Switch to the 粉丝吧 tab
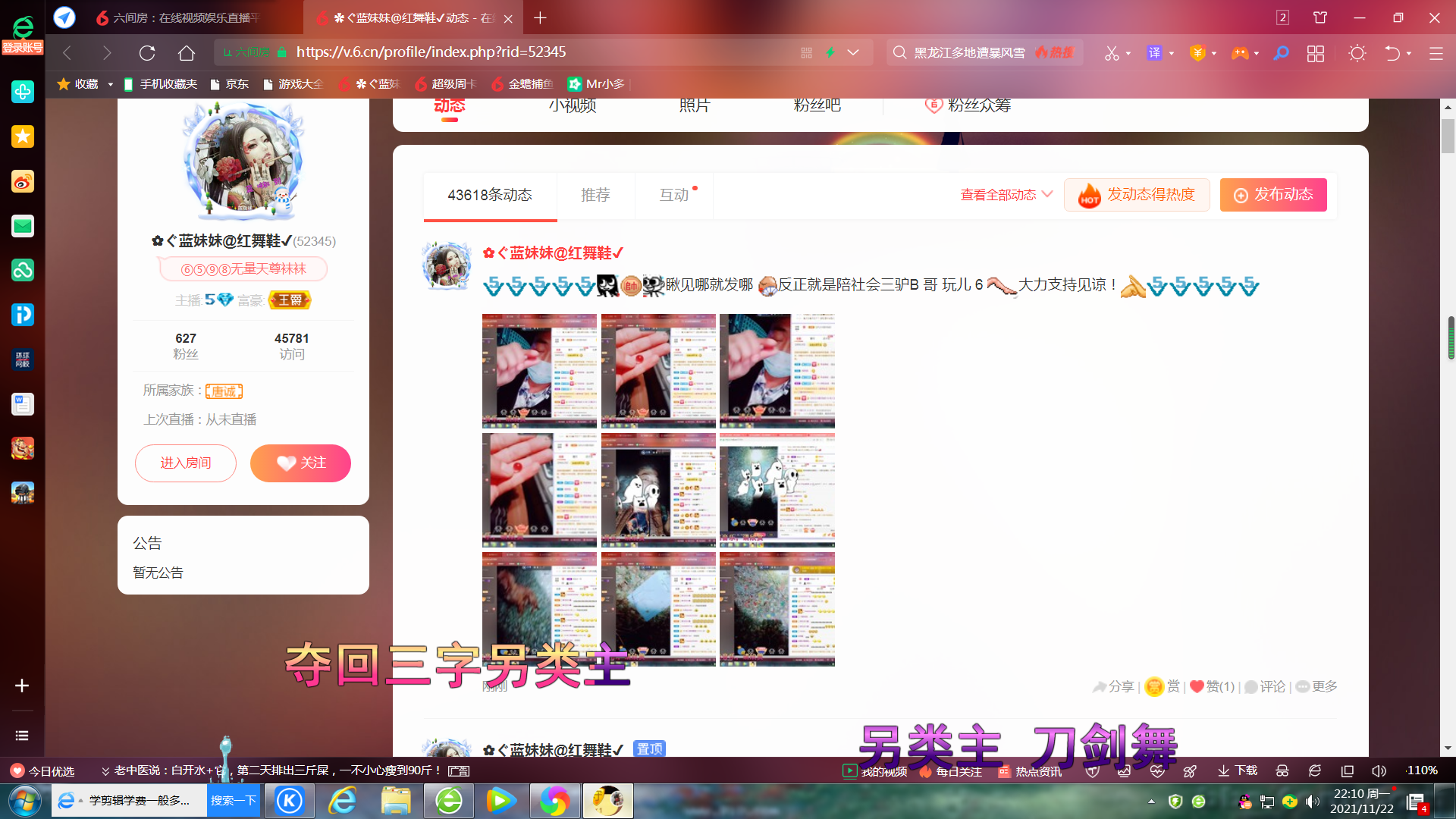This screenshot has width=1456, height=819. pyautogui.click(x=817, y=105)
